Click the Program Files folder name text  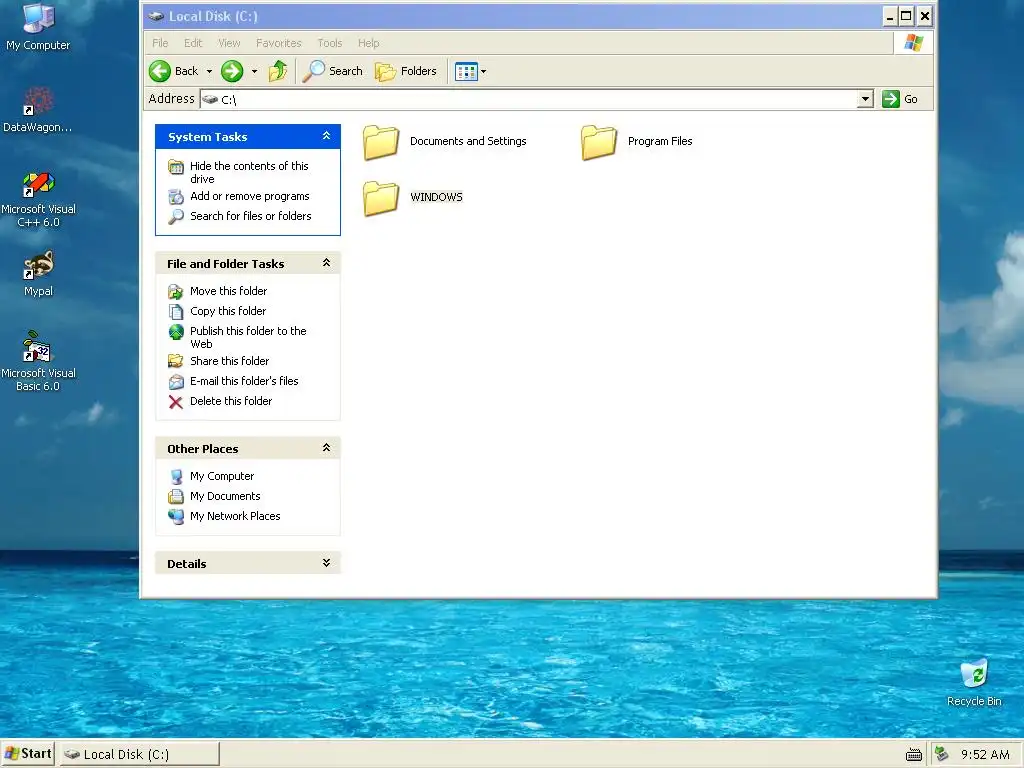click(x=660, y=141)
